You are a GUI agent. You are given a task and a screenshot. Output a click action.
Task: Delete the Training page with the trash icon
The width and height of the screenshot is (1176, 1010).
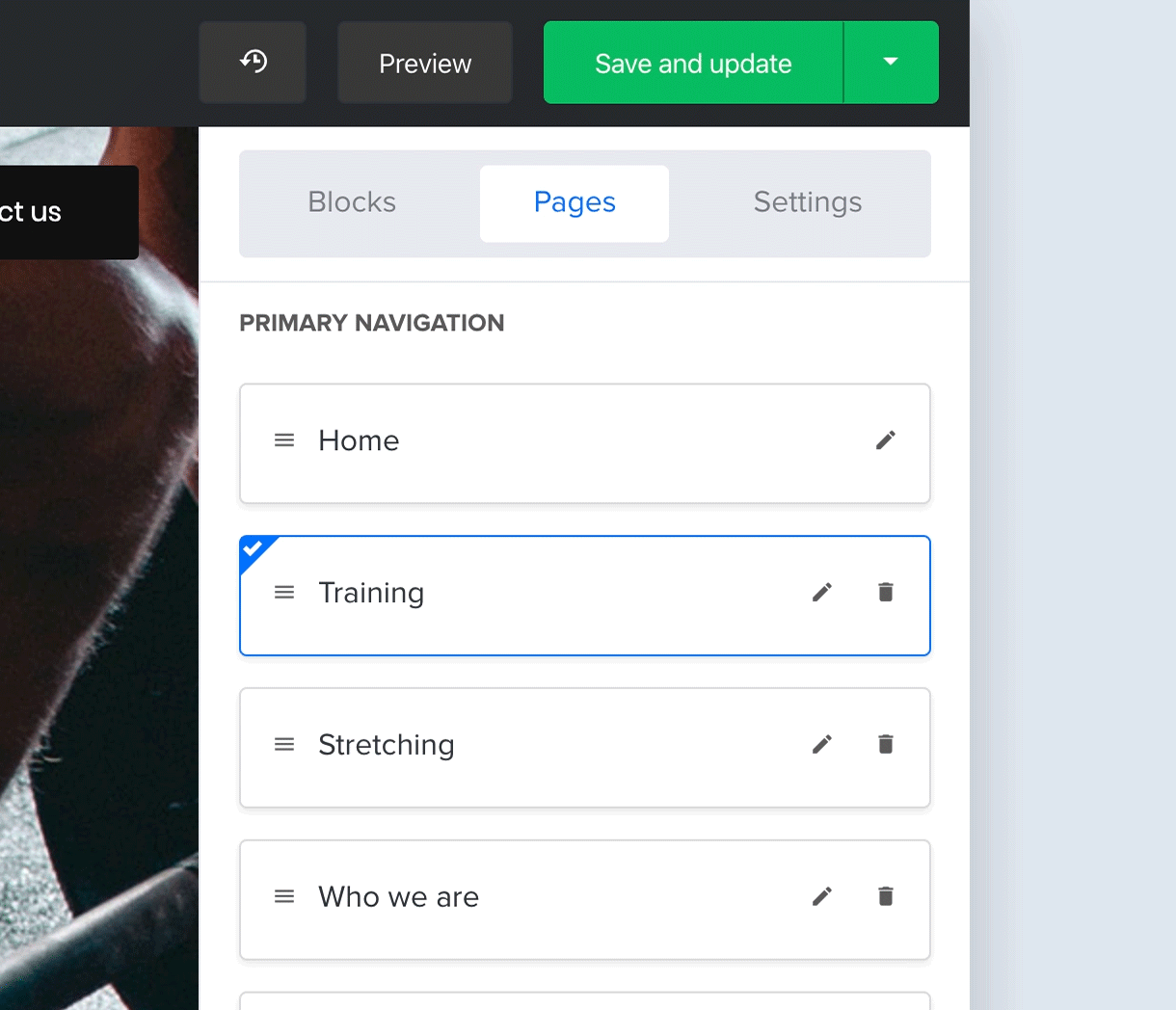pos(885,592)
